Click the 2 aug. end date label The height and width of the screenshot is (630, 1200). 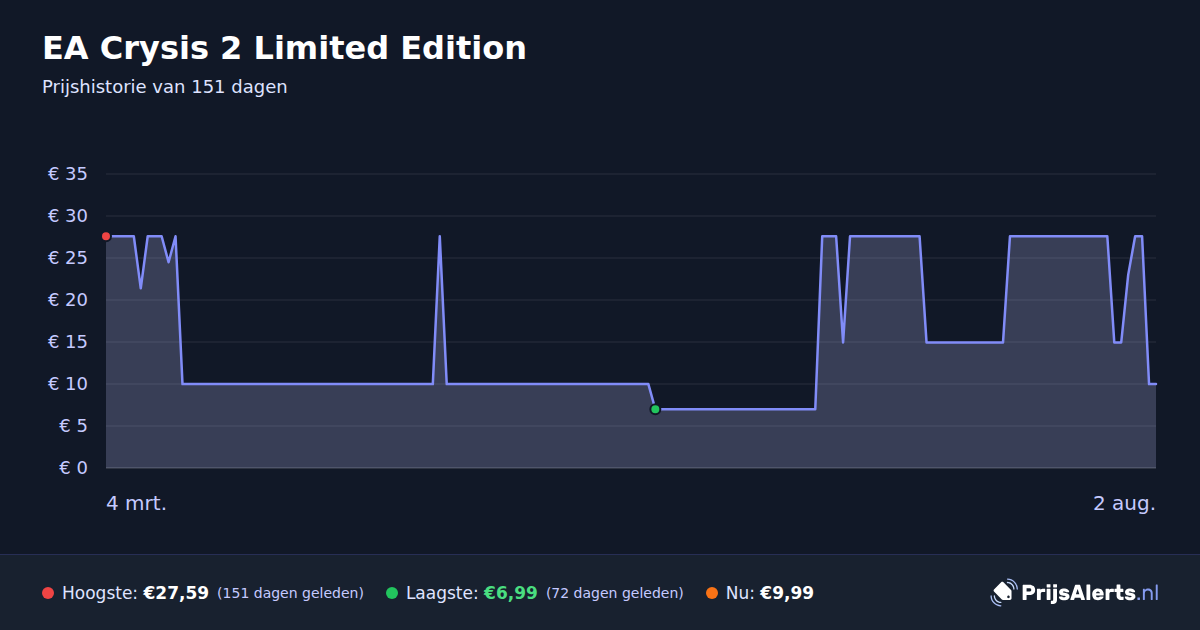[x=1124, y=503]
